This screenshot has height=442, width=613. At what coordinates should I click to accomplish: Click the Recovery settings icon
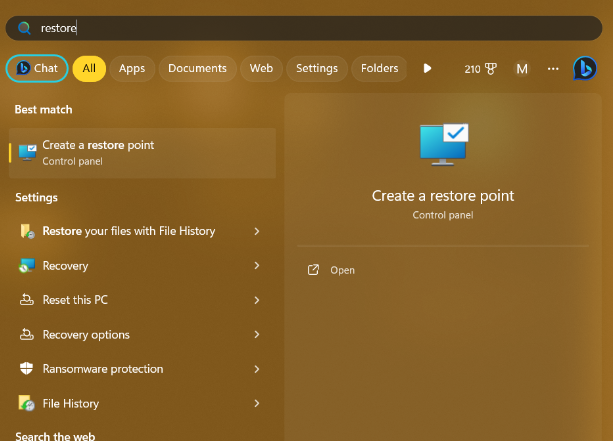tap(26, 266)
